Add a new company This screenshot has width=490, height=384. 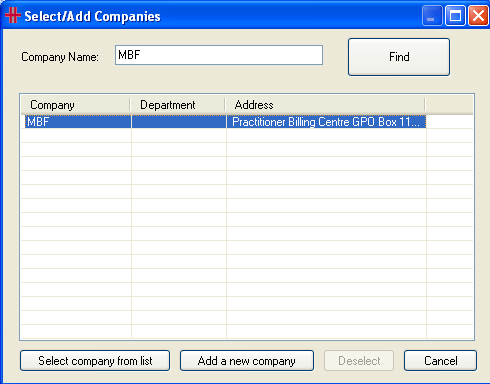[x=247, y=361]
